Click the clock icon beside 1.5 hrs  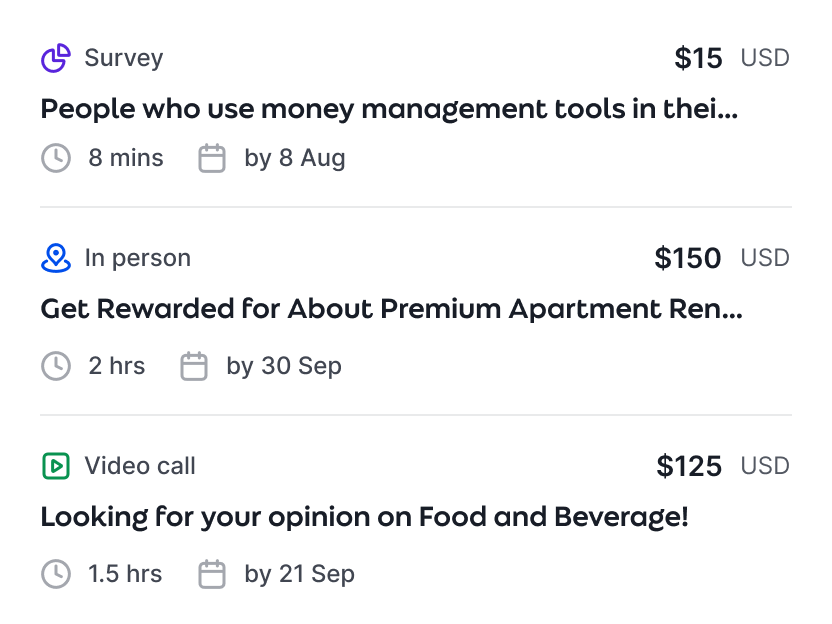(x=56, y=574)
